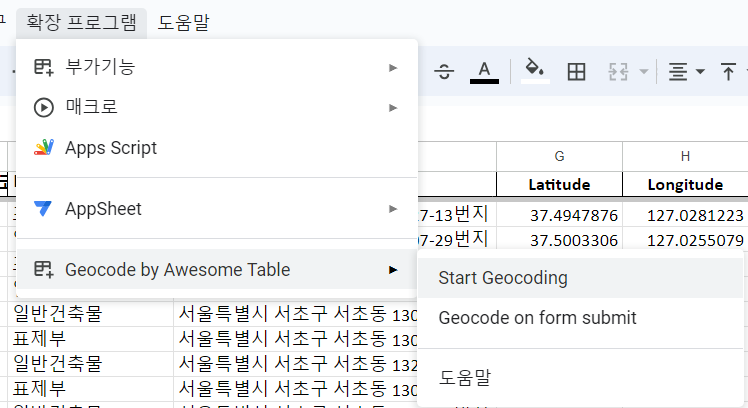Select the Latitude header cell
Image resolution: width=748 pixels, height=408 pixels.
559,184
